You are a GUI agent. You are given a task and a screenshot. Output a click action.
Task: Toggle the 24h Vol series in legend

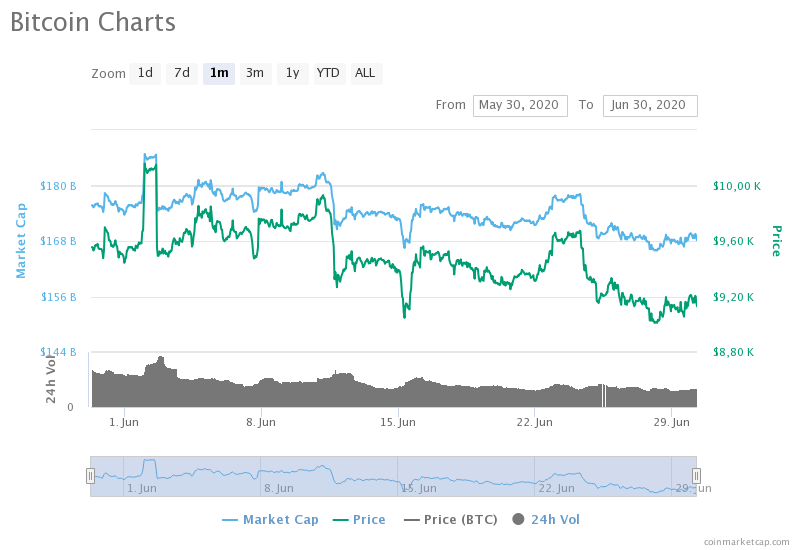tap(546, 520)
